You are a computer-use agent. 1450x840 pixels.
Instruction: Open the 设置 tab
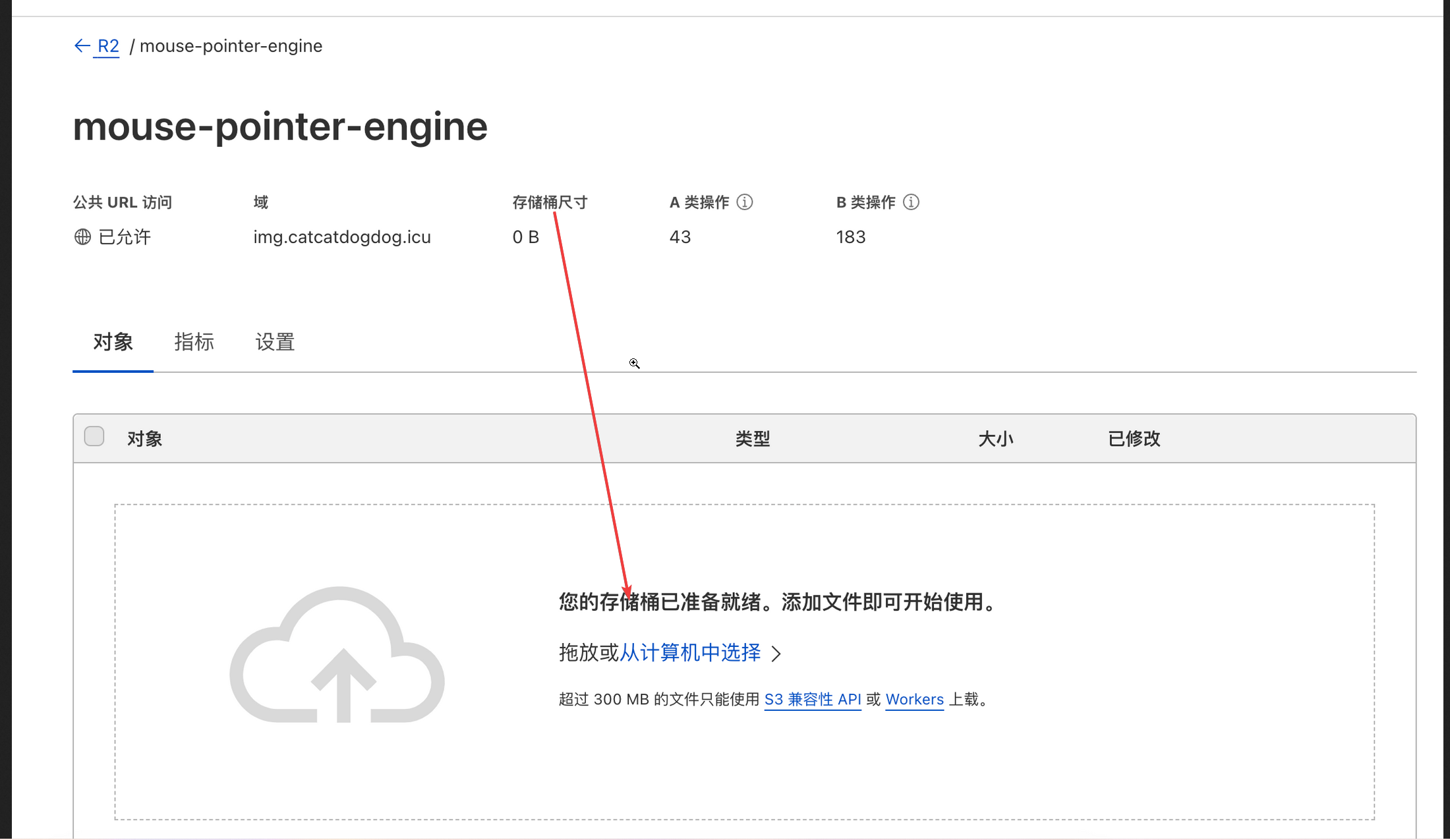coord(275,342)
